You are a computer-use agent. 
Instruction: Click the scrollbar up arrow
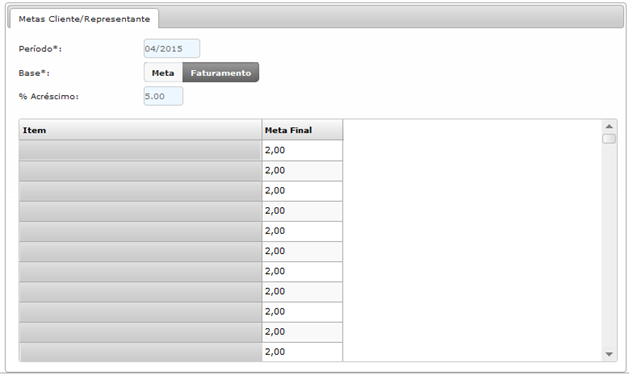pos(609,126)
